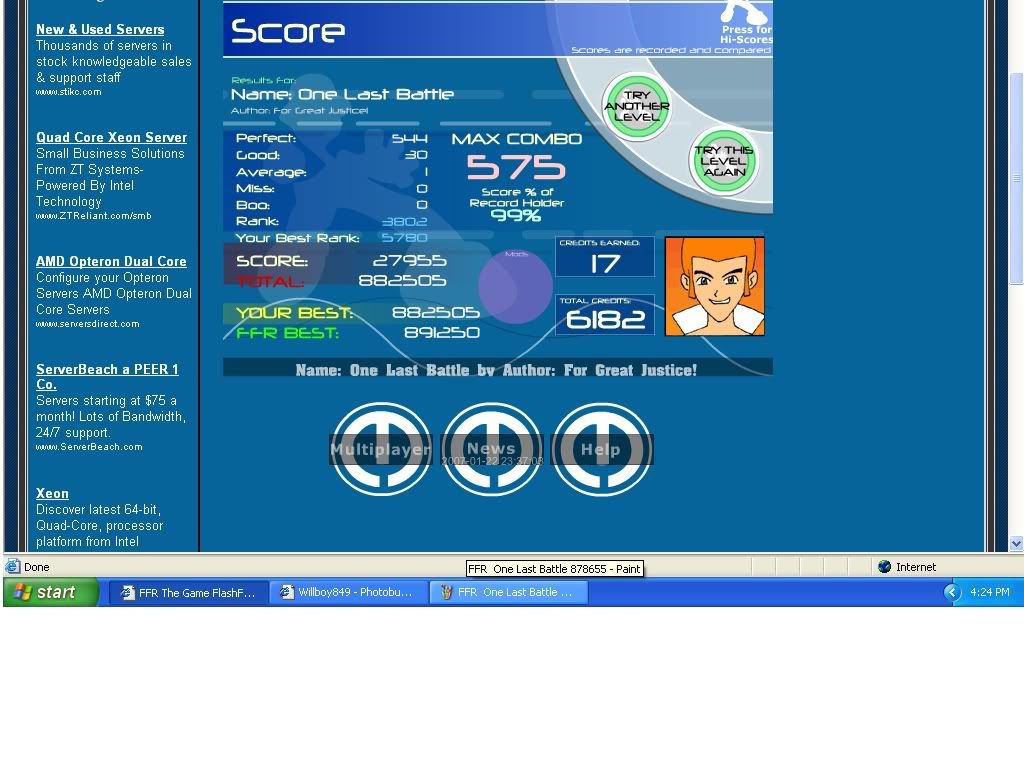Viewport: 1024px width, 768px height.
Task: Open the New & Used Servers ad link
Action: tap(100, 30)
